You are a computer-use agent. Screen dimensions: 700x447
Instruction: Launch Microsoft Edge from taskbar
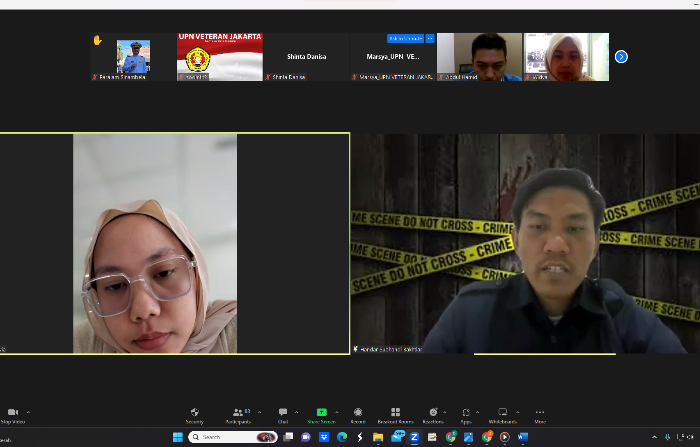pos(342,437)
